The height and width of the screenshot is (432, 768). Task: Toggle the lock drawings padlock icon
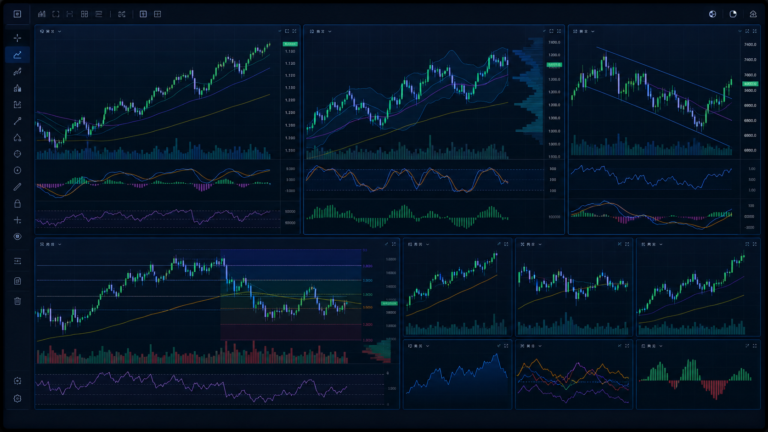pyautogui.click(x=18, y=203)
